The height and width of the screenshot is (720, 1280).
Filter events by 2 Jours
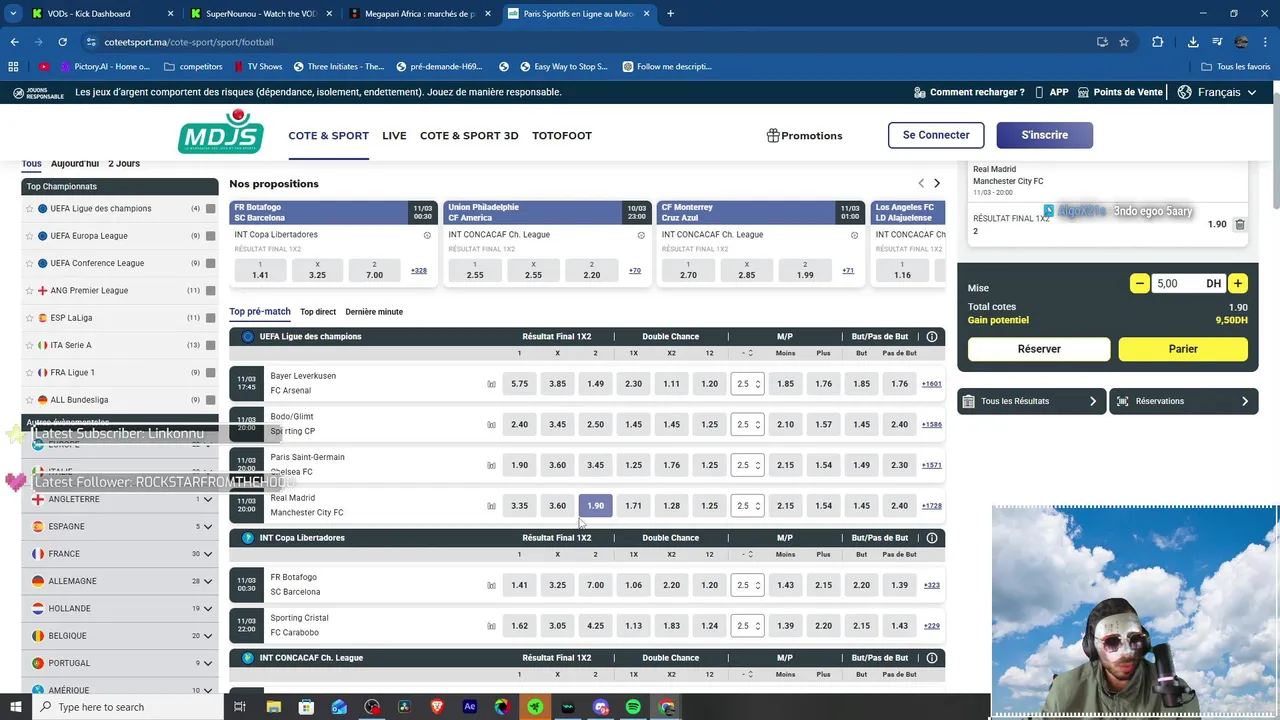coord(124,163)
